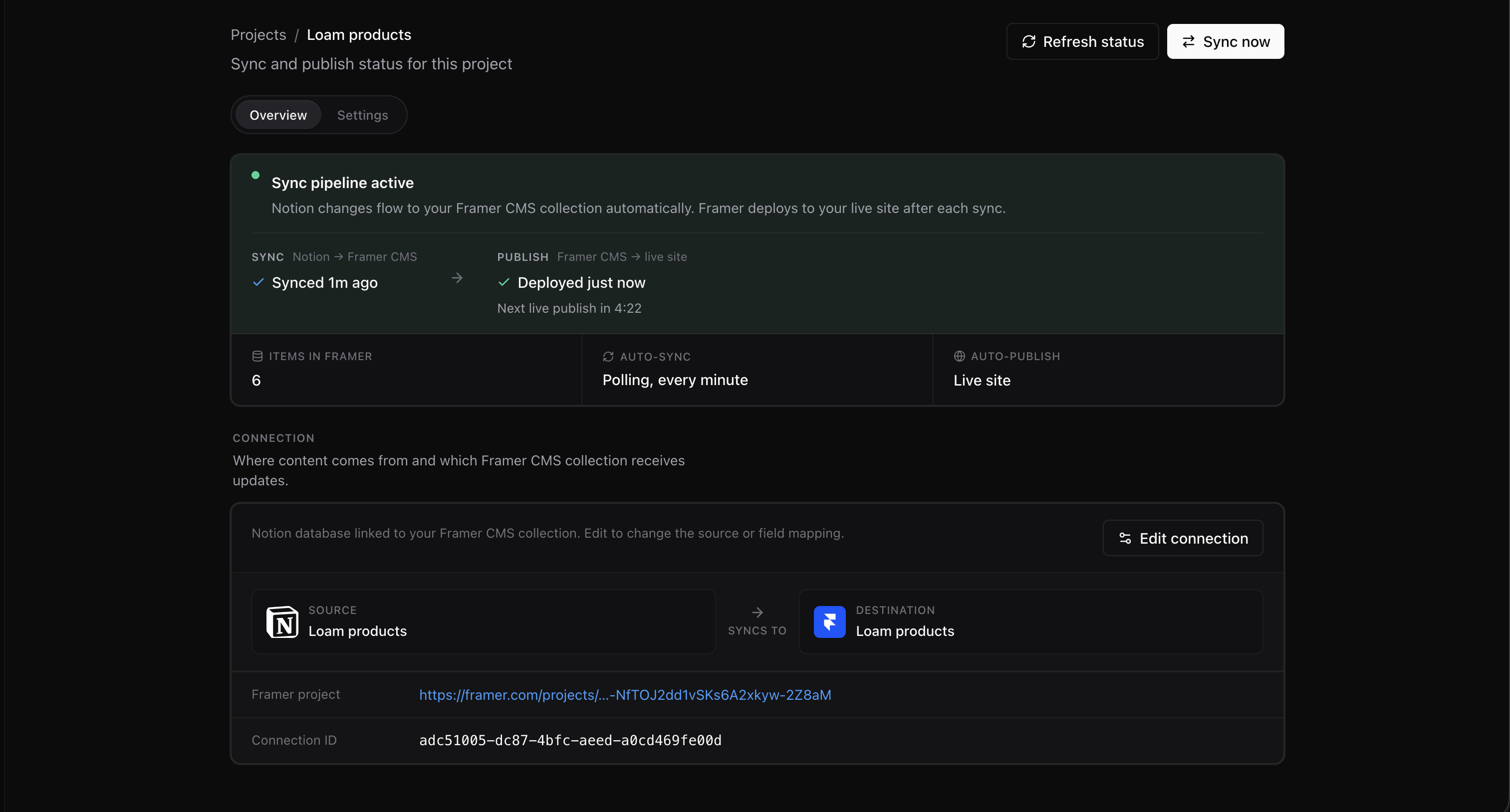Image resolution: width=1510 pixels, height=812 pixels.
Task: Click the Deployed just now status text
Action: (x=581, y=282)
